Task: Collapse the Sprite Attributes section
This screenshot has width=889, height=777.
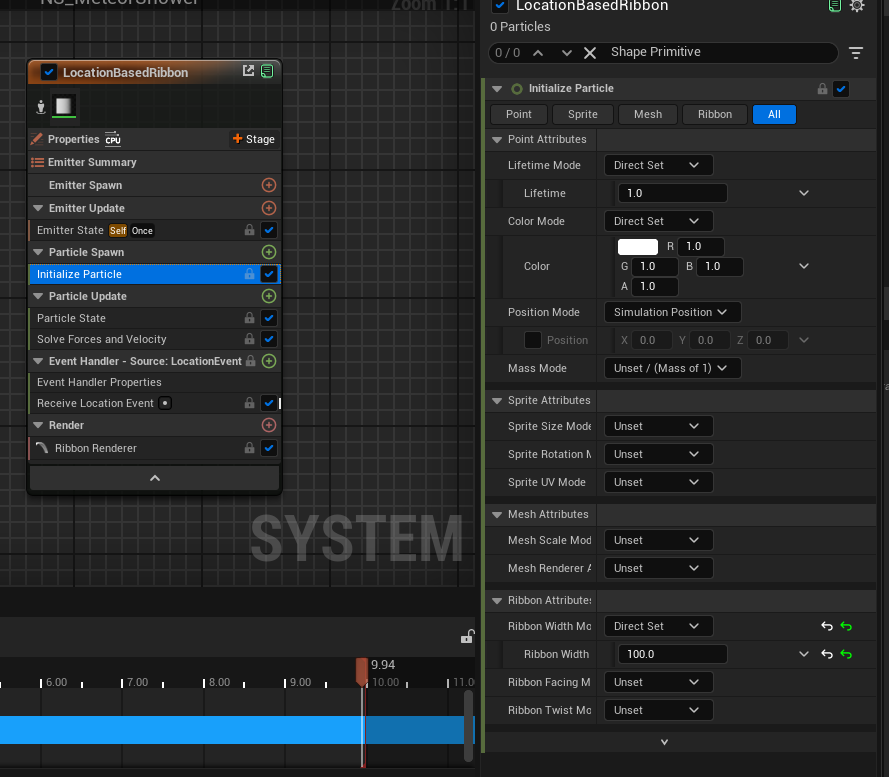Action: tap(498, 400)
